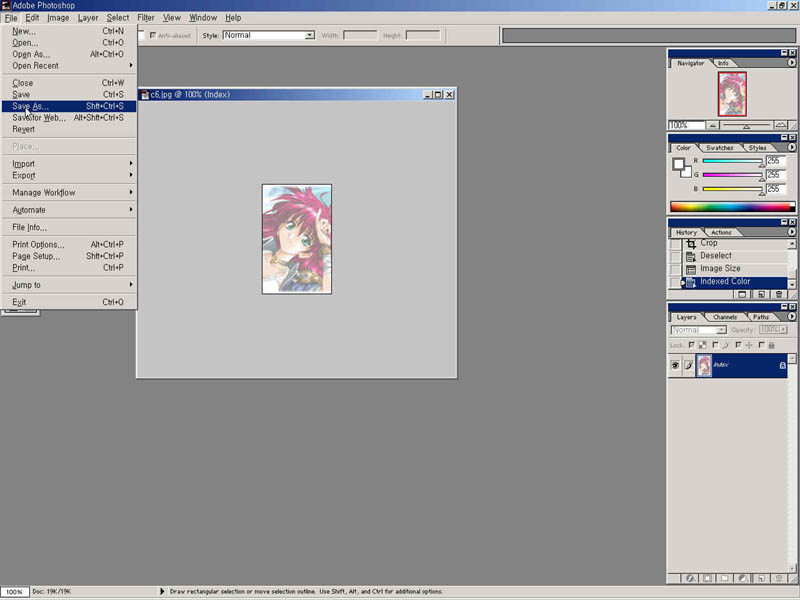Toggle lock image pixels checkbox

point(715,345)
